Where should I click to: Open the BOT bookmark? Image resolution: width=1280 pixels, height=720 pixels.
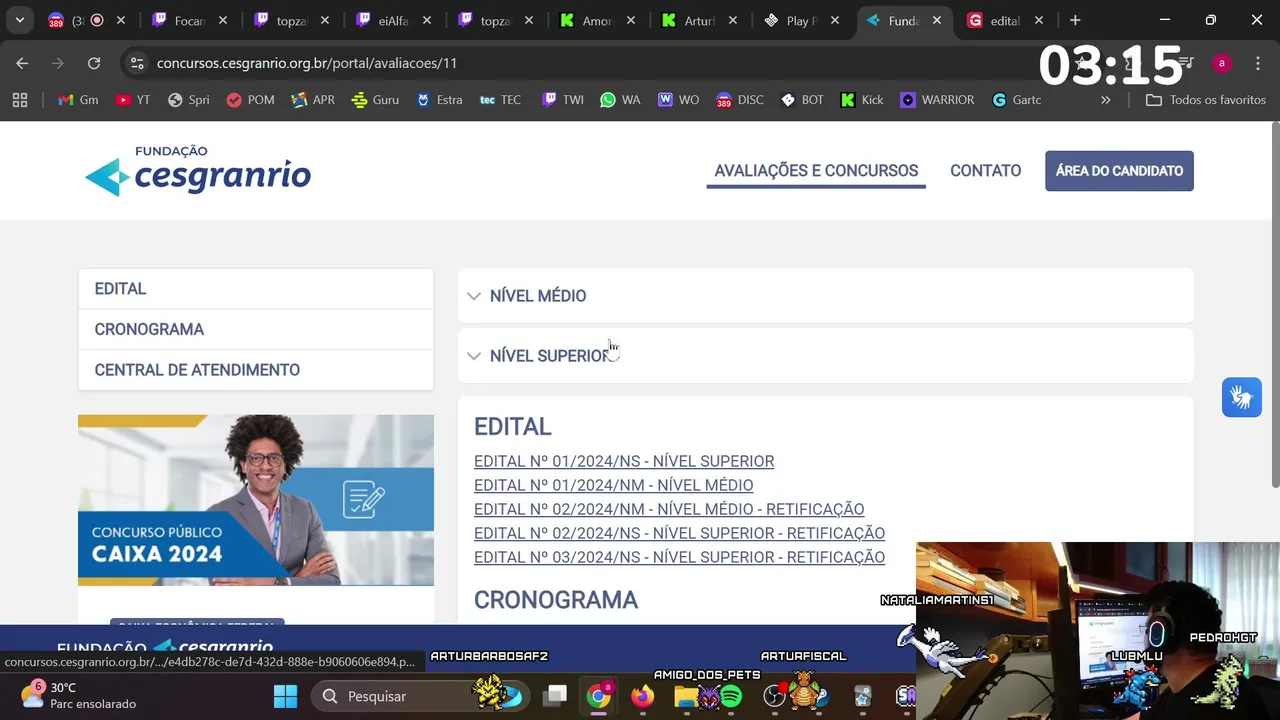tap(802, 100)
